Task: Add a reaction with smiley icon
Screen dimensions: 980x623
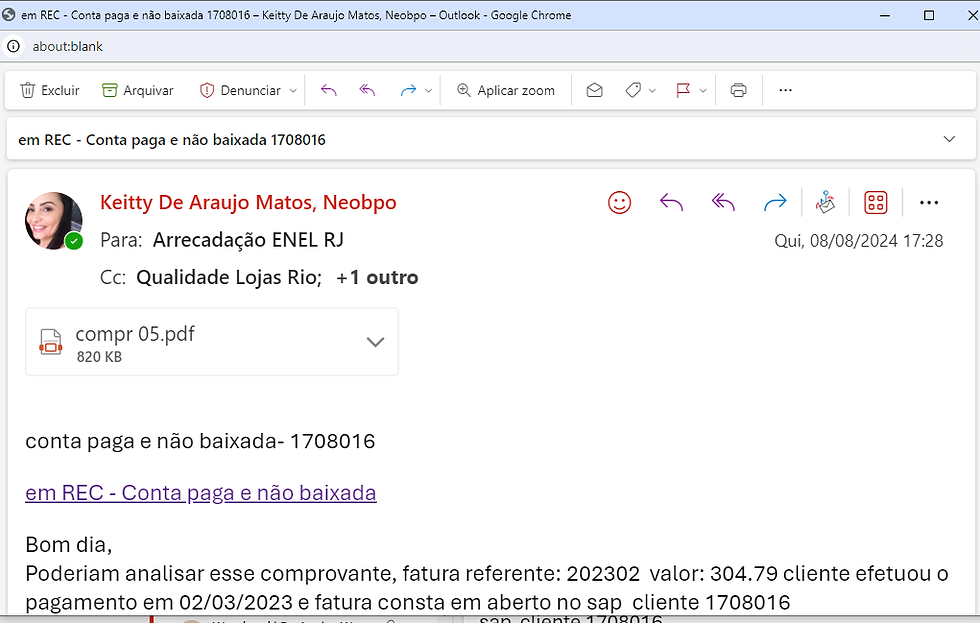Action: tap(619, 202)
